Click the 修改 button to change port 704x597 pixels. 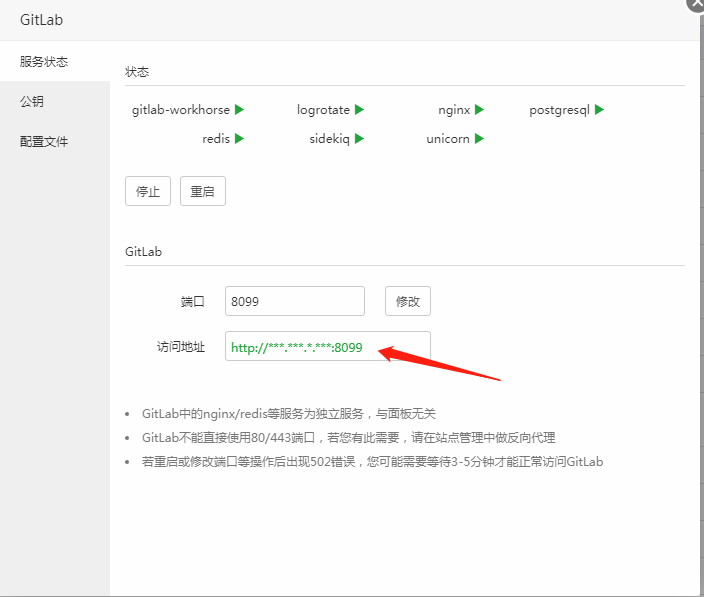point(408,301)
